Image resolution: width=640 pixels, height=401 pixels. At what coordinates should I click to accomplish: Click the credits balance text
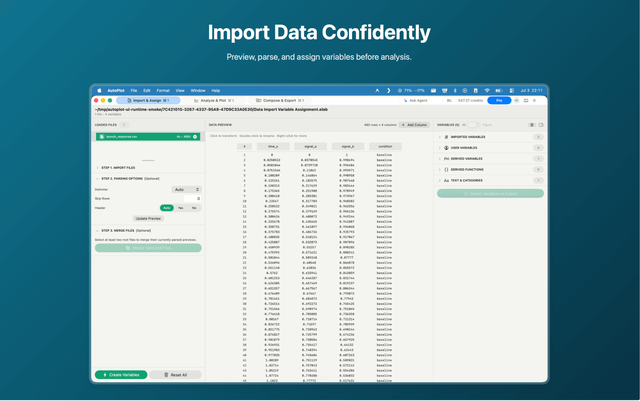click(470, 100)
